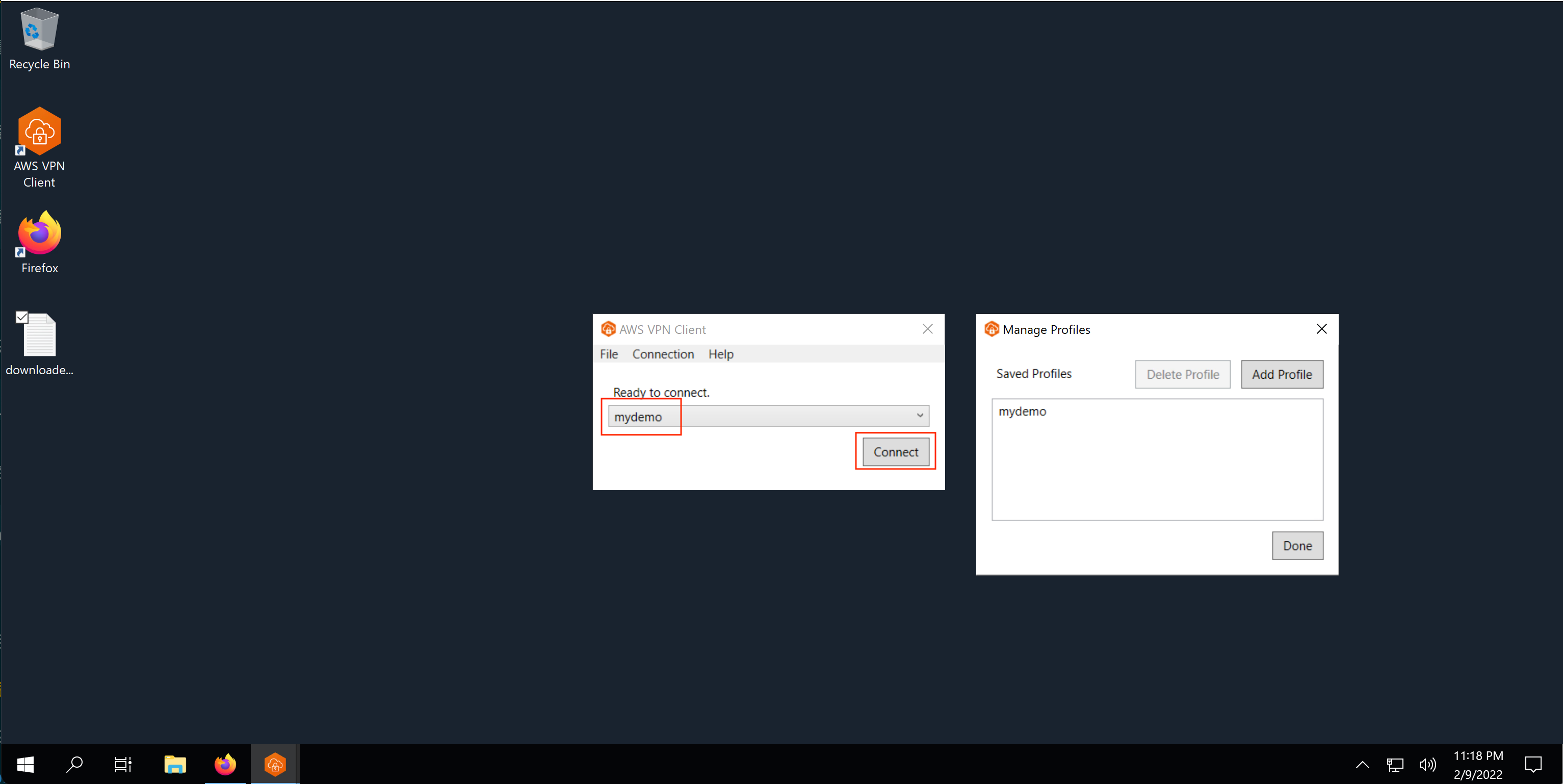The height and width of the screenshot is (784, 1563).
Task: Click the Connect button
Action: coord(896,452)
